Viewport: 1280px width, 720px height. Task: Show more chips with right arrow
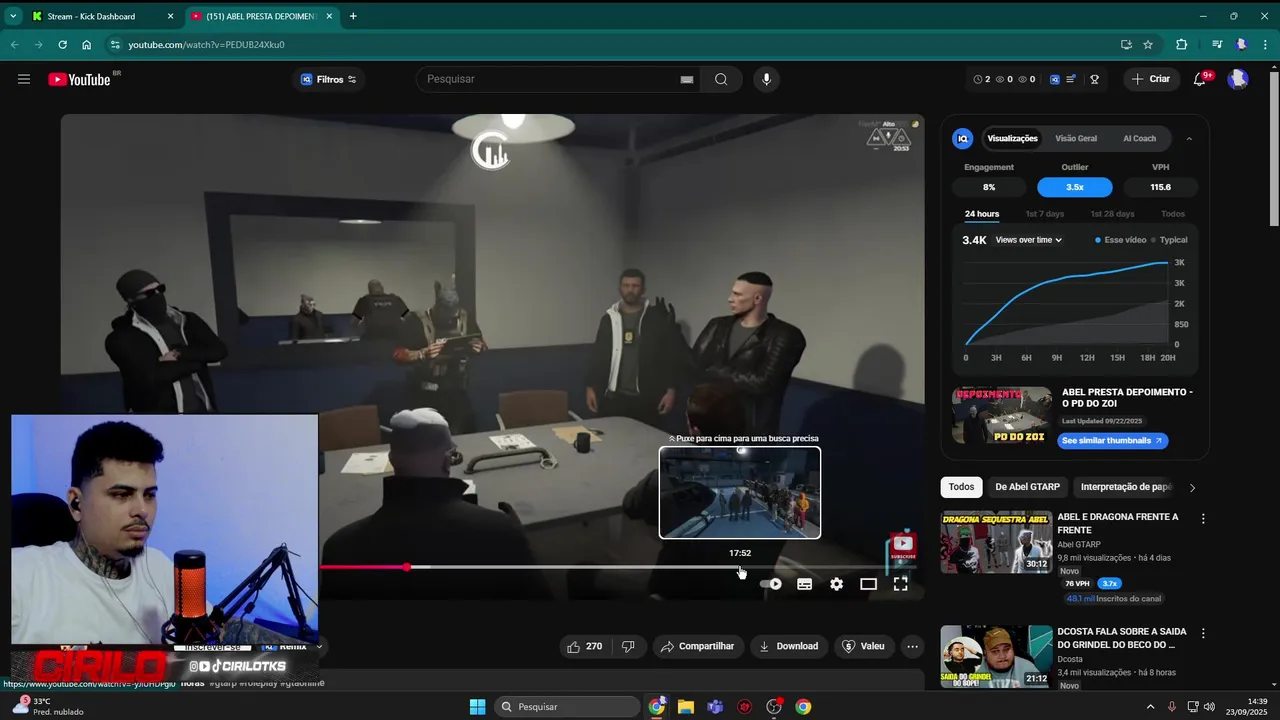[1192, 487]
